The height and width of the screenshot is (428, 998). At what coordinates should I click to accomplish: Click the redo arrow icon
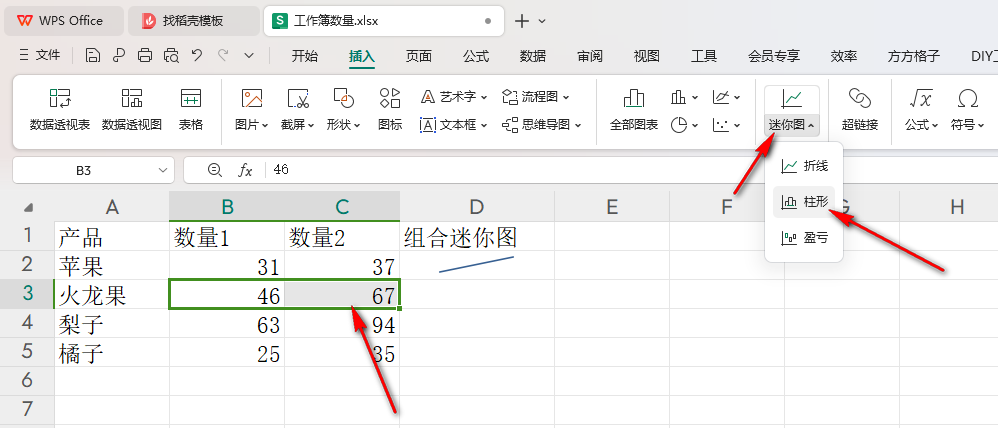[223, 55]
